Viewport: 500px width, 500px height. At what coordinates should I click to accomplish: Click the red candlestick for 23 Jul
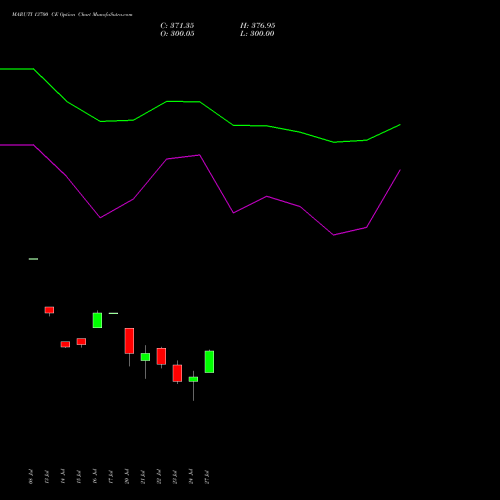[177, 373]
